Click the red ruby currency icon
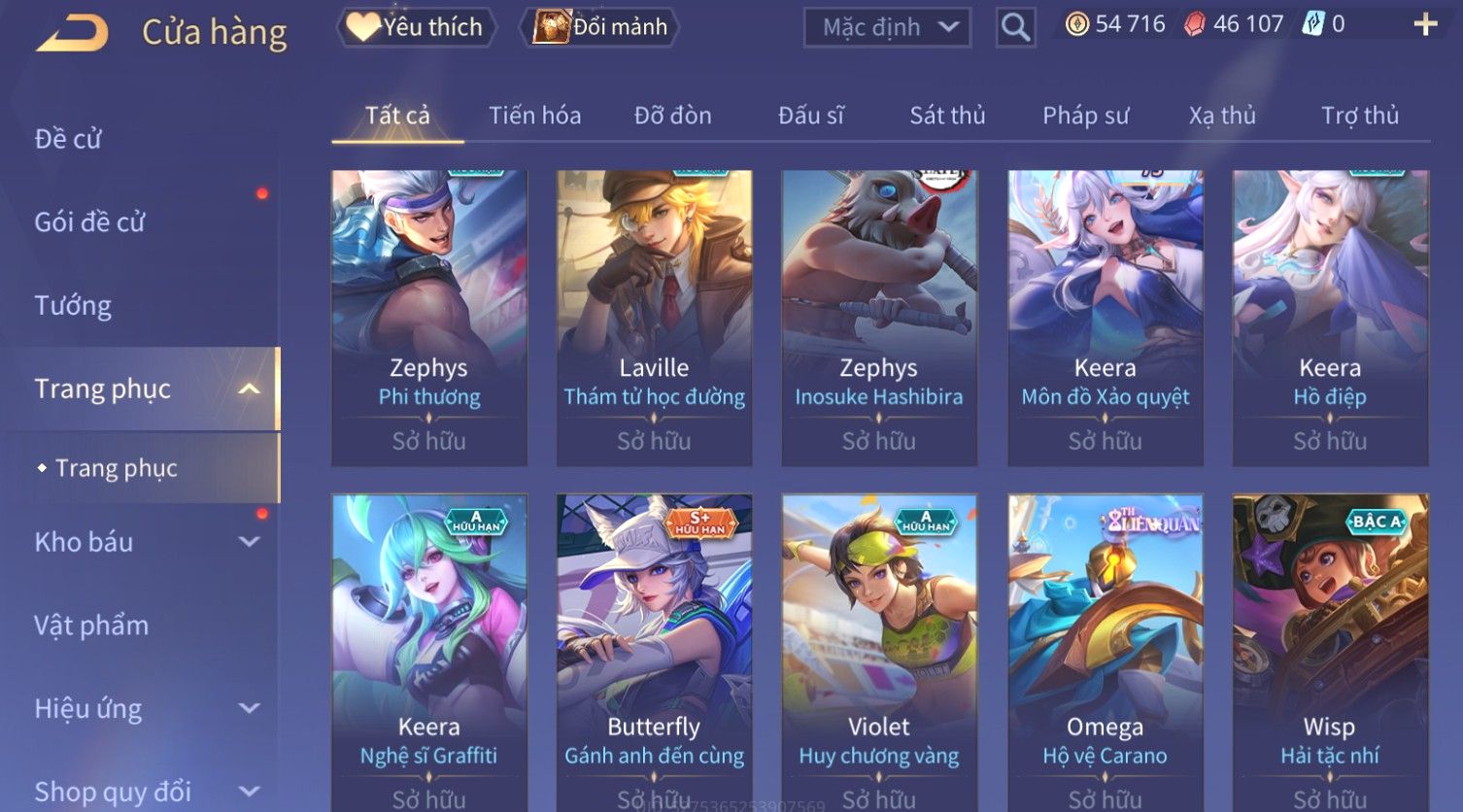This screenshot has height=812, width=1463. [x=1195, y=24]
